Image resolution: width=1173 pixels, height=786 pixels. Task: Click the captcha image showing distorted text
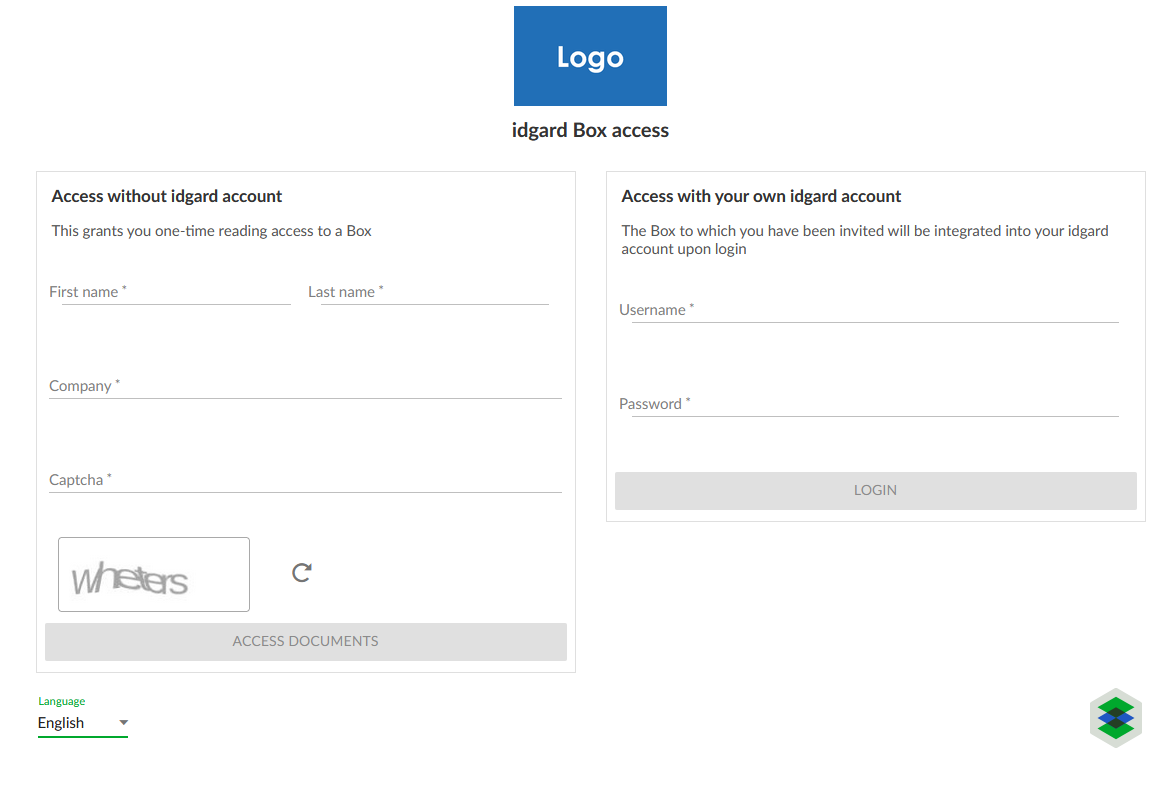pos(154,574)
